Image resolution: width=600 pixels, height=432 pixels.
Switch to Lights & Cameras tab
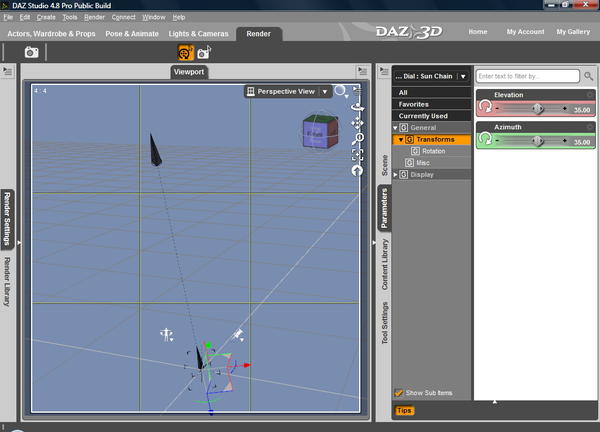(x=198, y=34)
